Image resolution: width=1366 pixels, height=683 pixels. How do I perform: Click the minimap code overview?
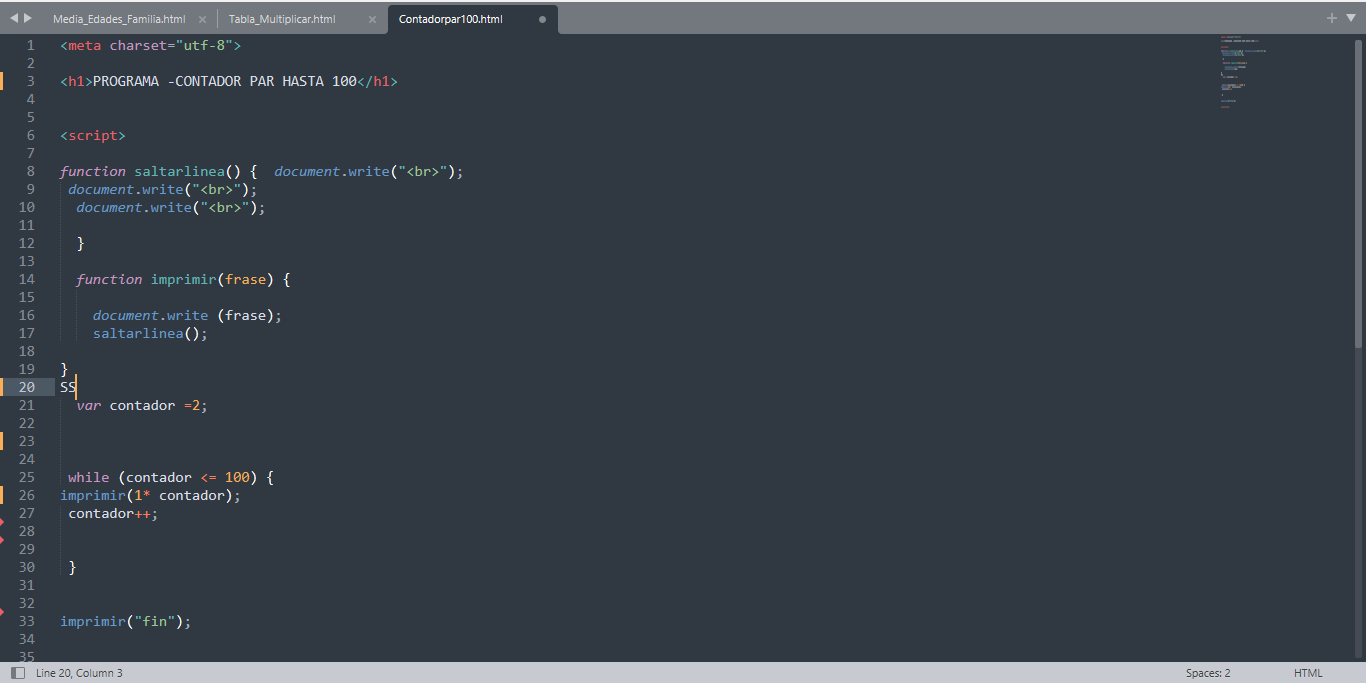pyautogui.click(x=1243, y=72)
